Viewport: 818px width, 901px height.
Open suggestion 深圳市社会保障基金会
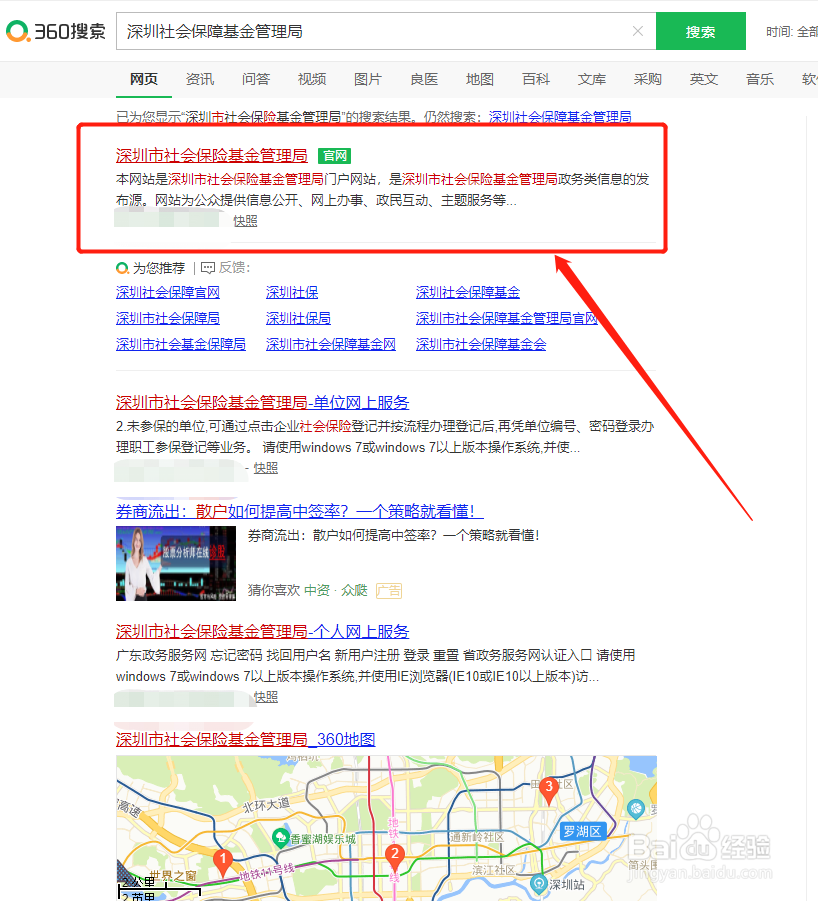click(481, 344)
